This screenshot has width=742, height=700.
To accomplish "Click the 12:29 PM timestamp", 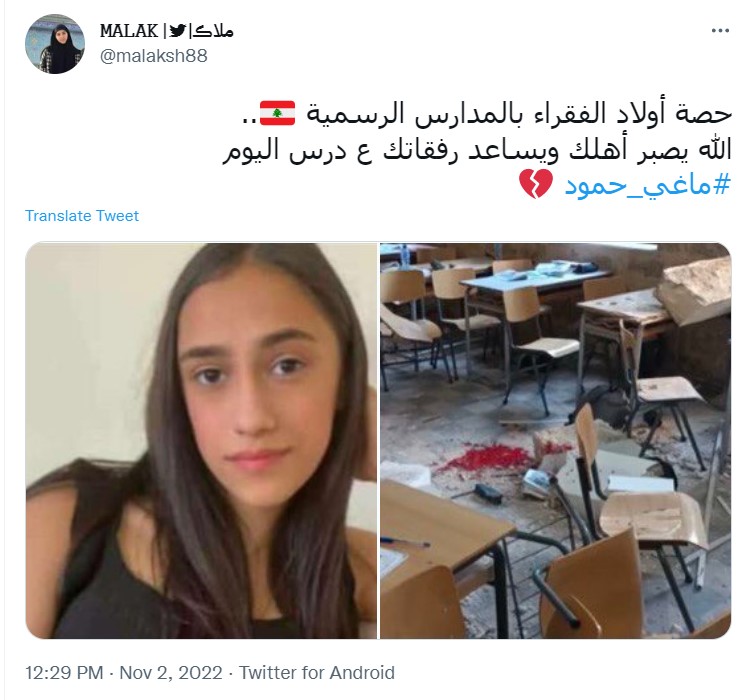I will (64, 673).
